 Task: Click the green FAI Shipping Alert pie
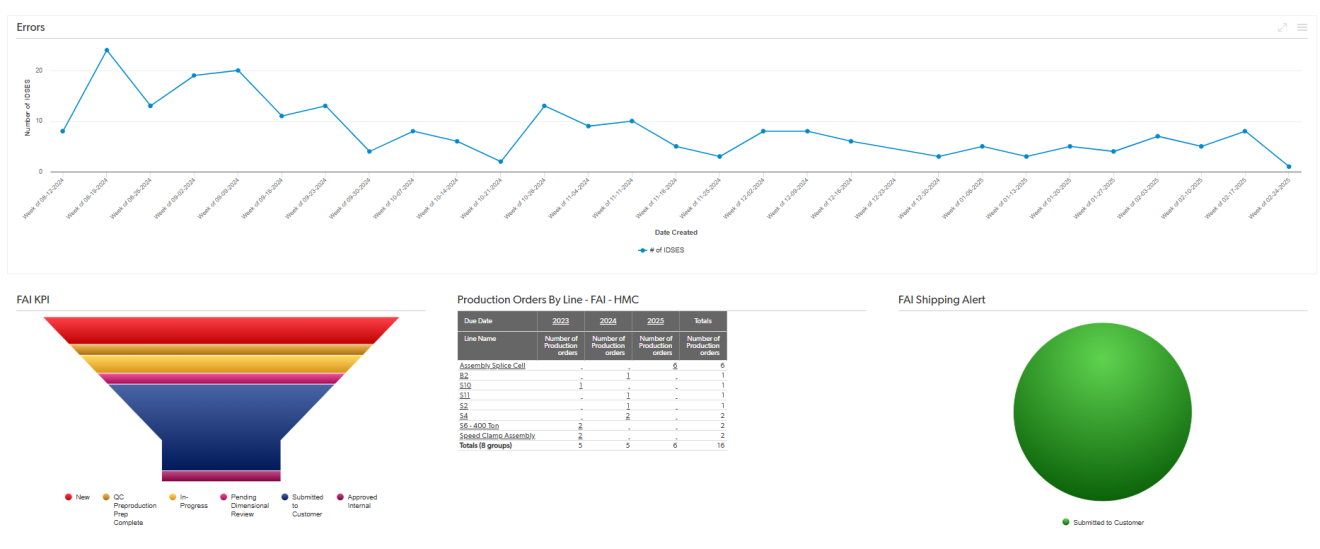[x=1102, y=411]
